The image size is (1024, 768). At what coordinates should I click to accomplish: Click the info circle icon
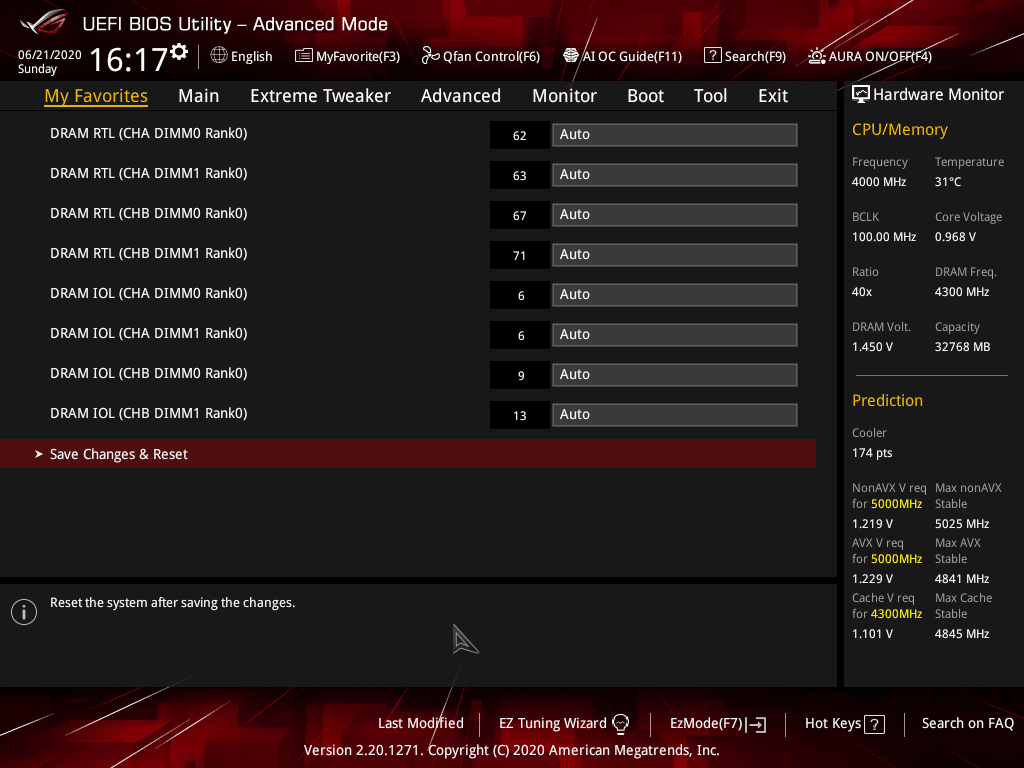[x=24, y=612]
